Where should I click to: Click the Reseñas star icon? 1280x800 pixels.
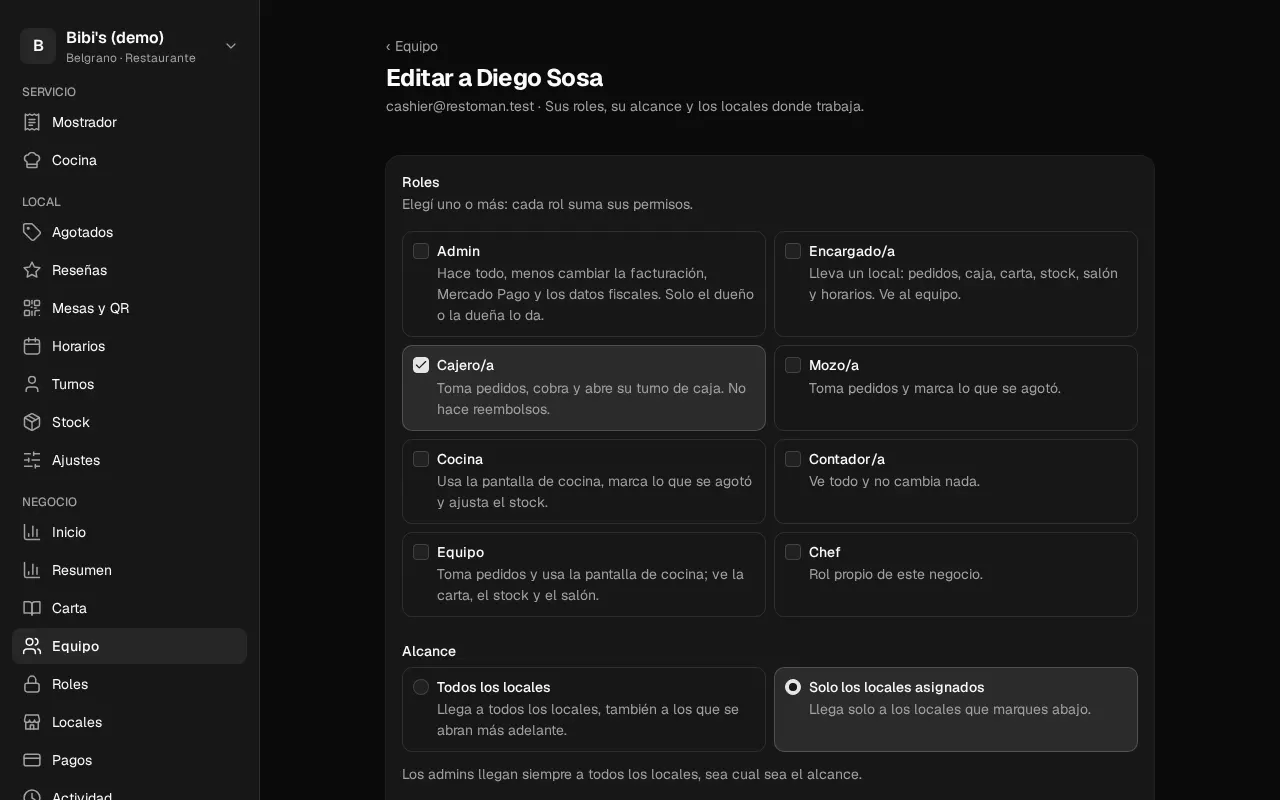click(x=32, y=270)
